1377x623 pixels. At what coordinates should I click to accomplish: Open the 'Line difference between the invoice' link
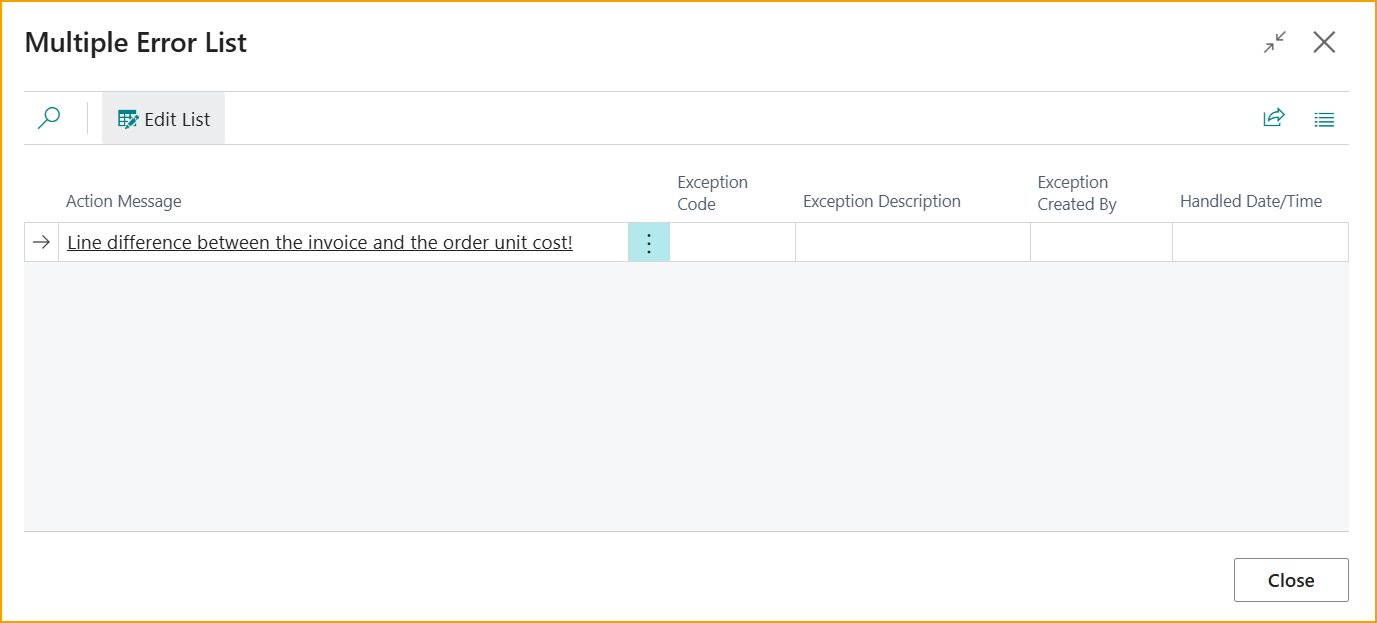(320, 243)
